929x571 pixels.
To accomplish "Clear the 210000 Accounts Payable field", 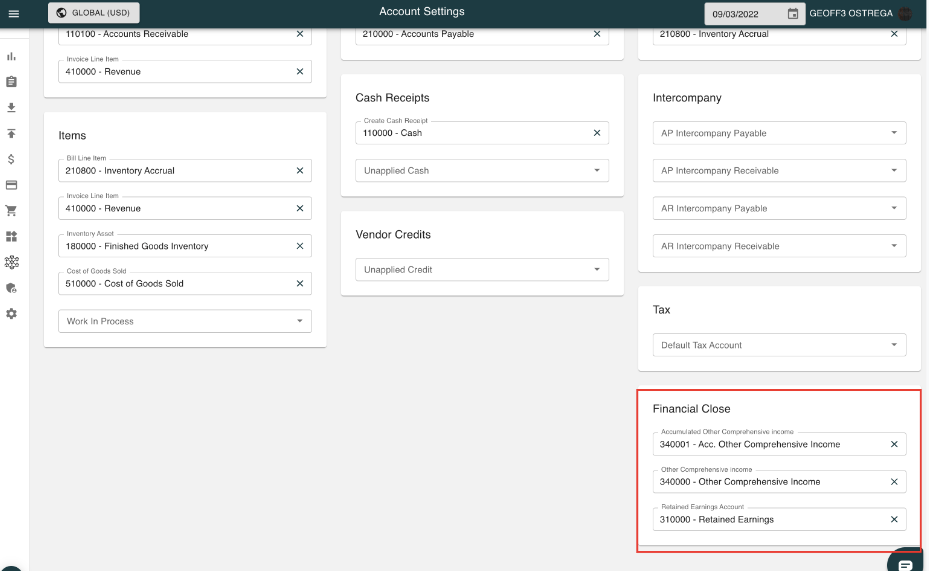I will coord(597,34).
